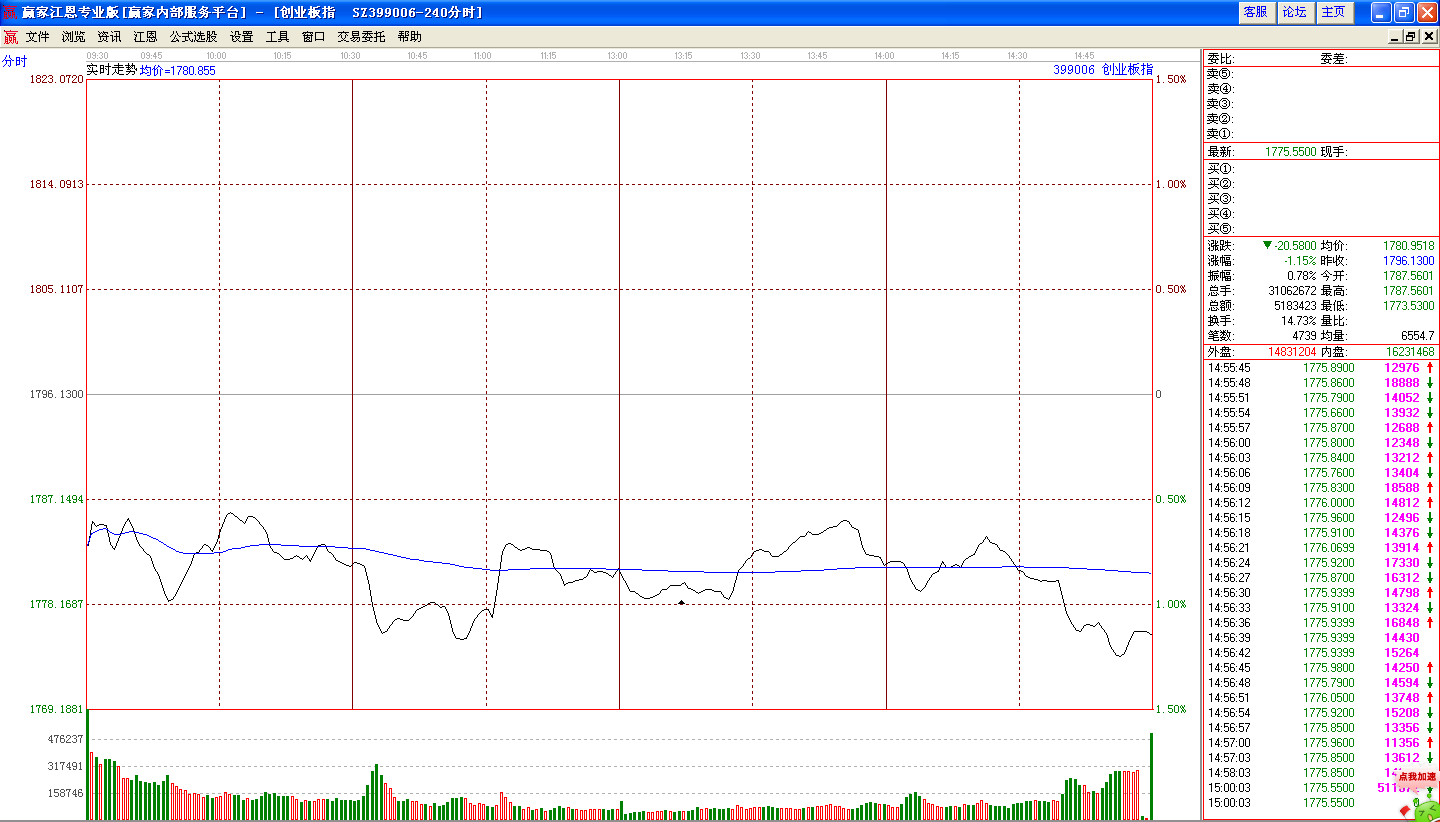
Task: Click the 总手 value 31062672
Action: pyautogui.click(x=1292, y=290)
